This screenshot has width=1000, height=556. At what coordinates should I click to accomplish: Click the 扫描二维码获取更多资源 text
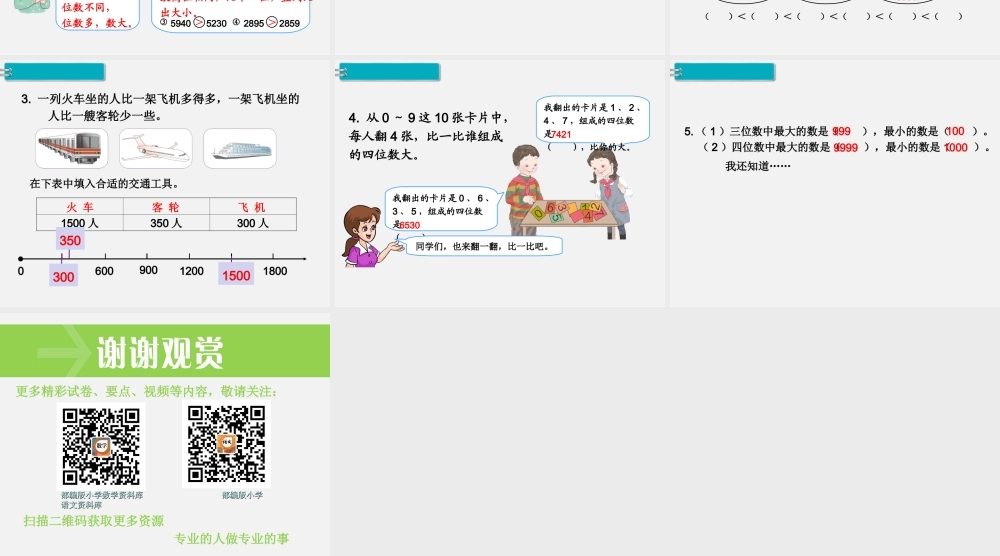point(94,521)
